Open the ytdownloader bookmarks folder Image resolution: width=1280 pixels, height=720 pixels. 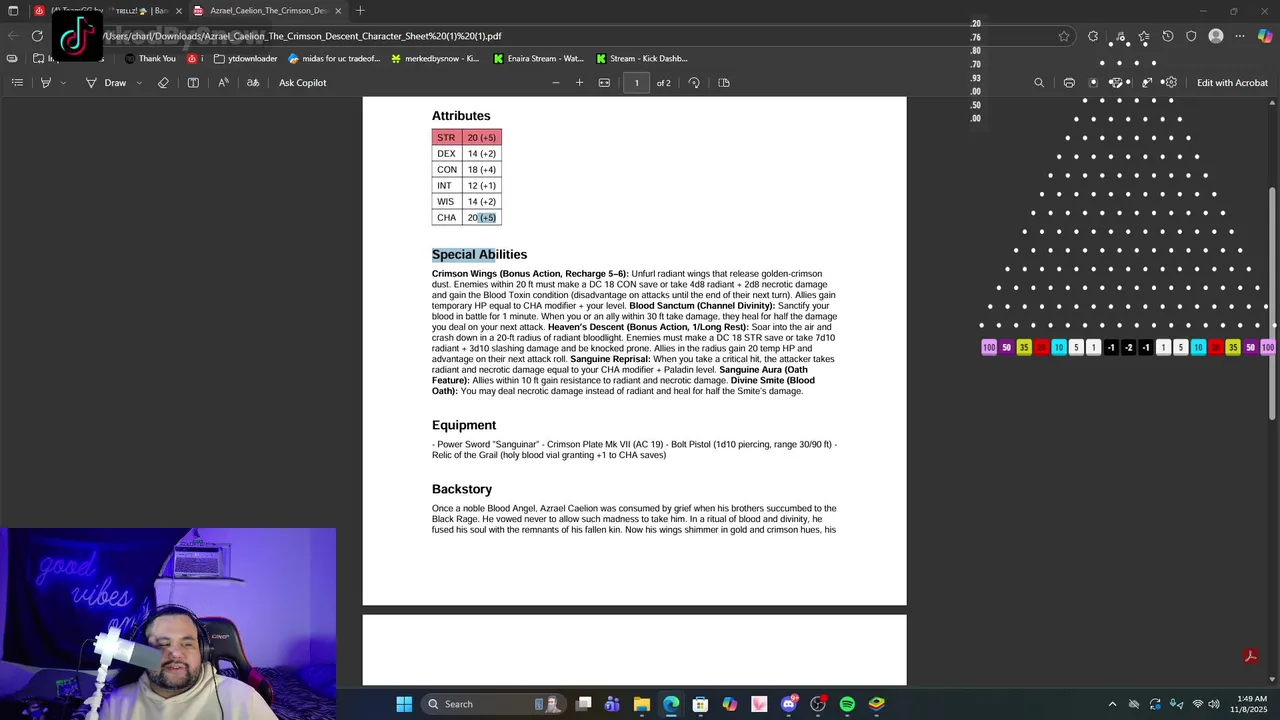click(245, 59)
